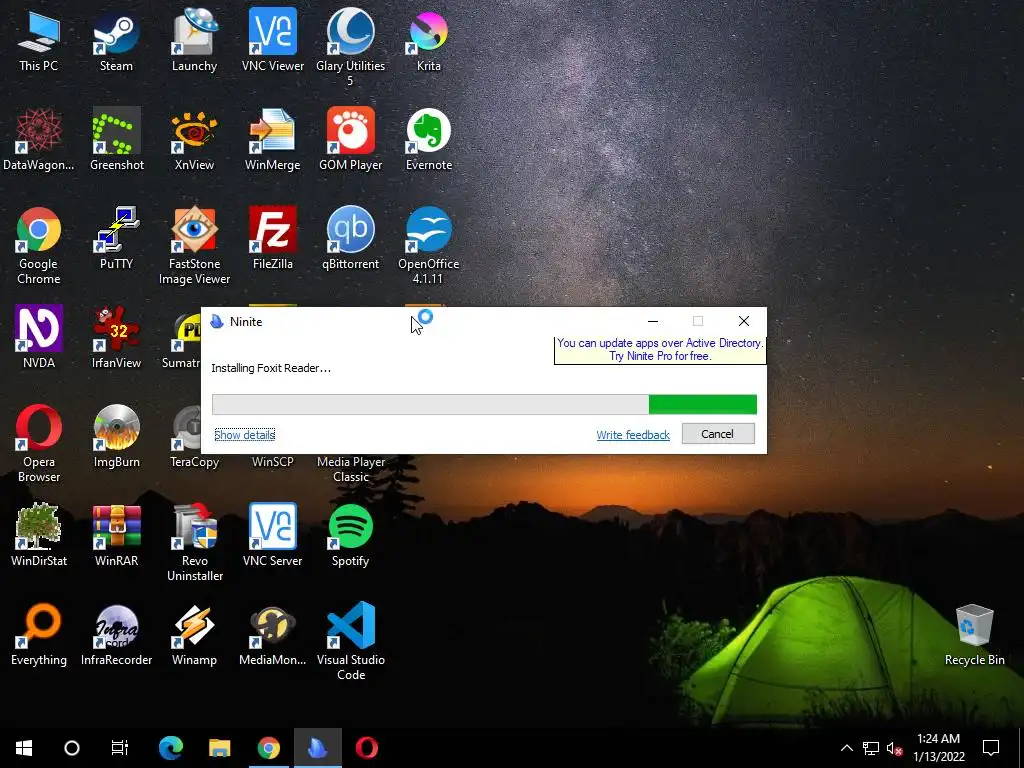Open the Action Center notifications
Viewport: 1024px width, 768px height.
pyautogui.click(x=991, y=748)
